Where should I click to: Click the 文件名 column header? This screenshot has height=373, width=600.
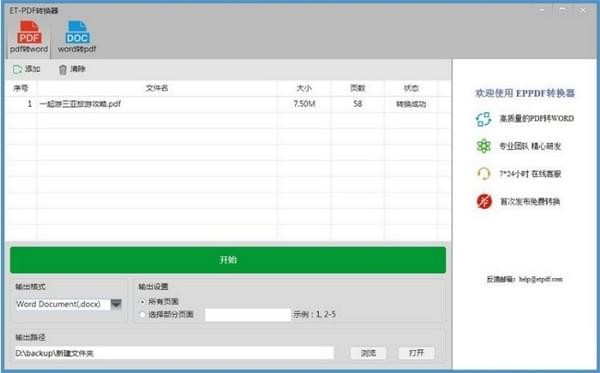point(157,88)
